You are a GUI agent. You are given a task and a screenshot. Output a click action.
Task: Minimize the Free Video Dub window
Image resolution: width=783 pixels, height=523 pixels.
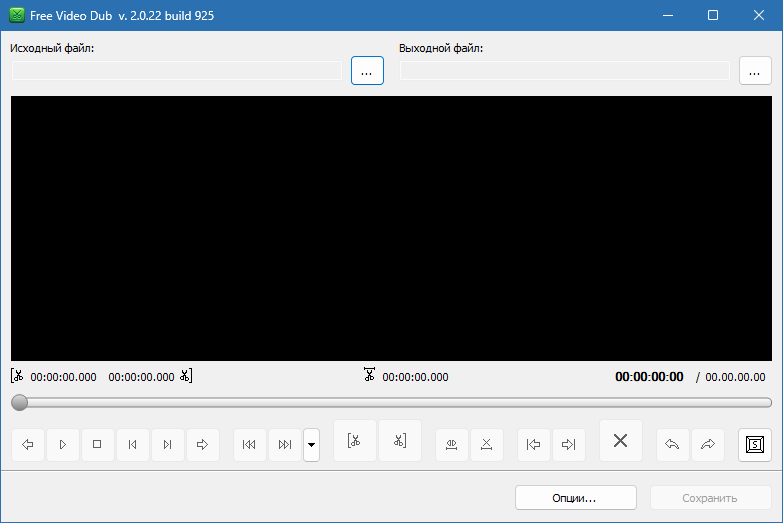point(668,15)
